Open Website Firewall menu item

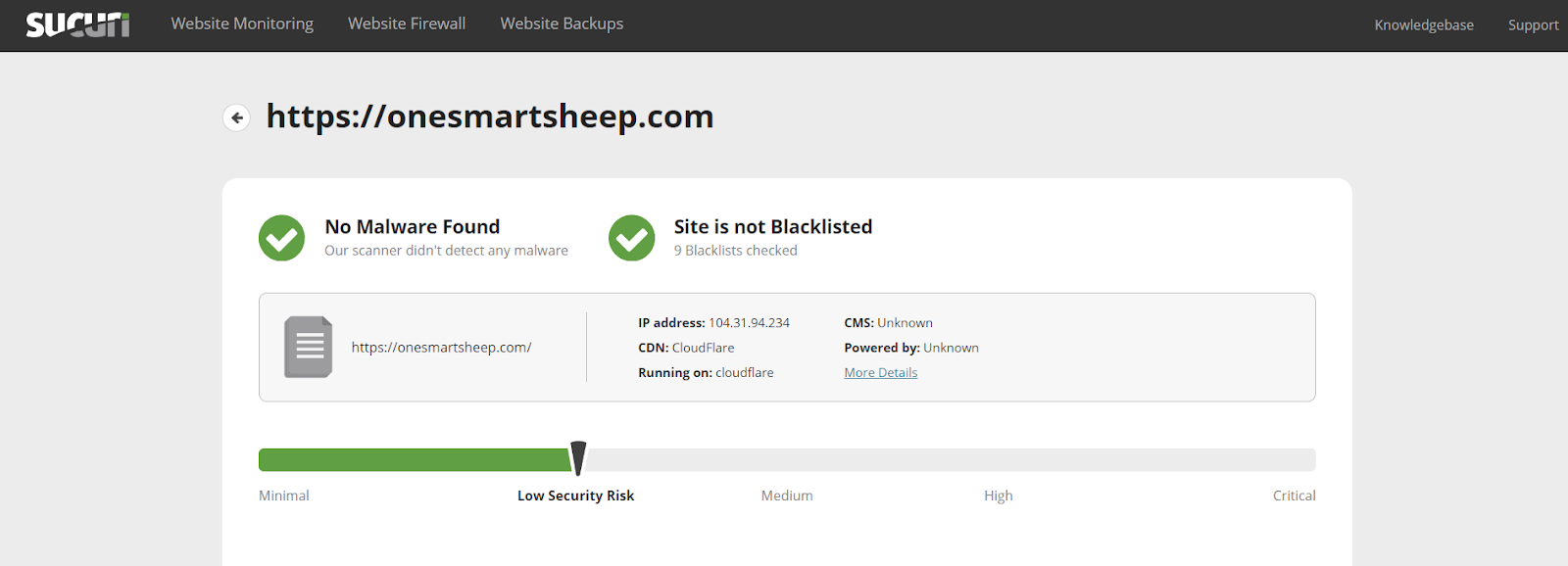point(407,24)
